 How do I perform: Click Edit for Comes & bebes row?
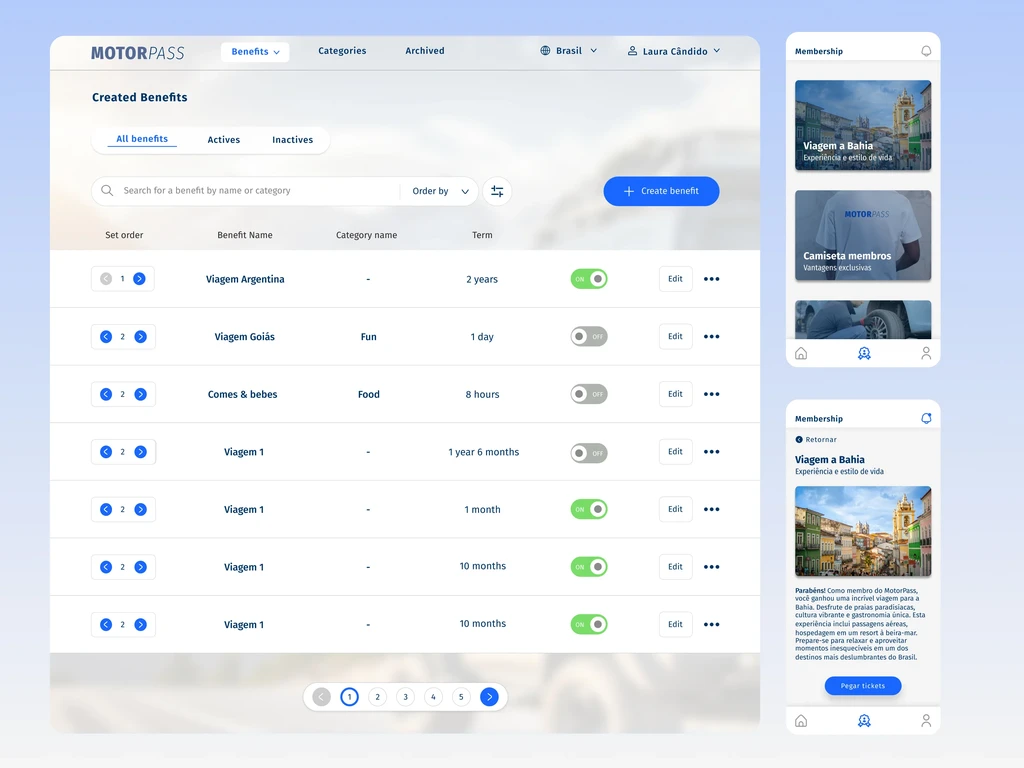tap(675, 394)
